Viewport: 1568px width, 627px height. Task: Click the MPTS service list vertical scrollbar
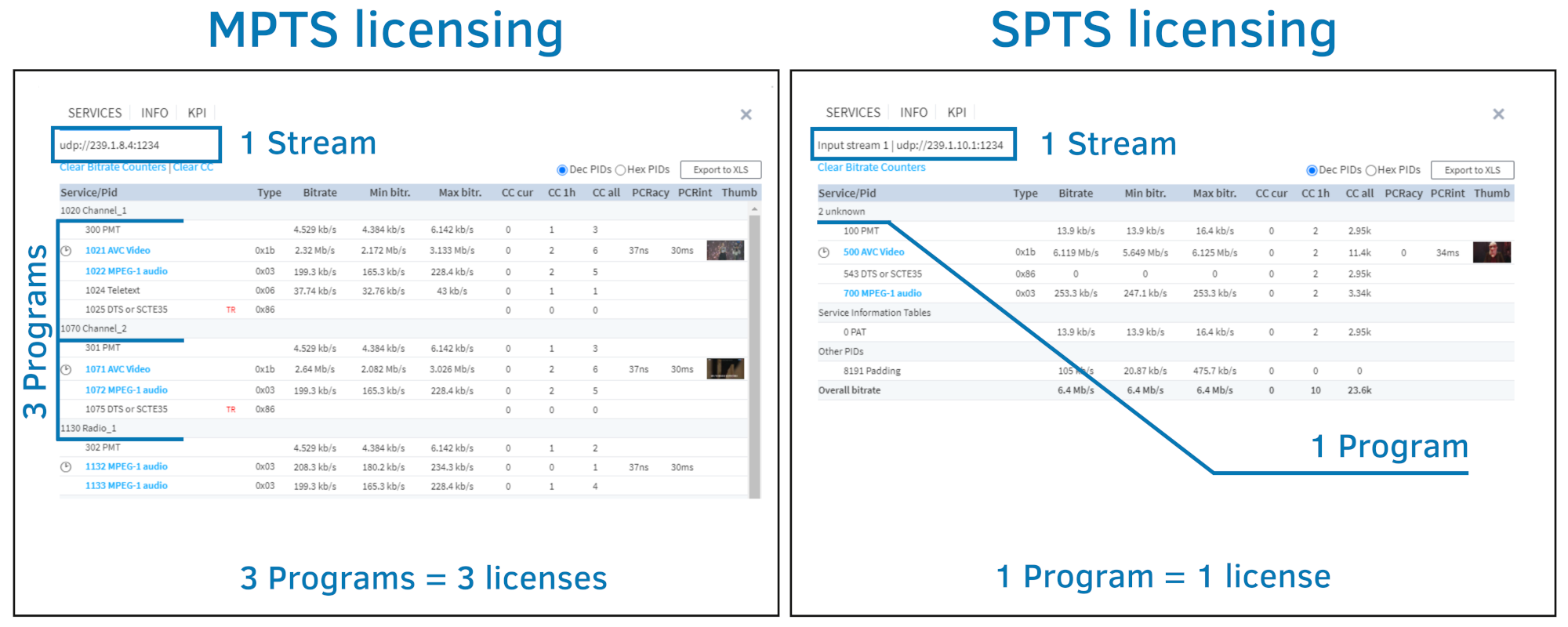point(754,353)
